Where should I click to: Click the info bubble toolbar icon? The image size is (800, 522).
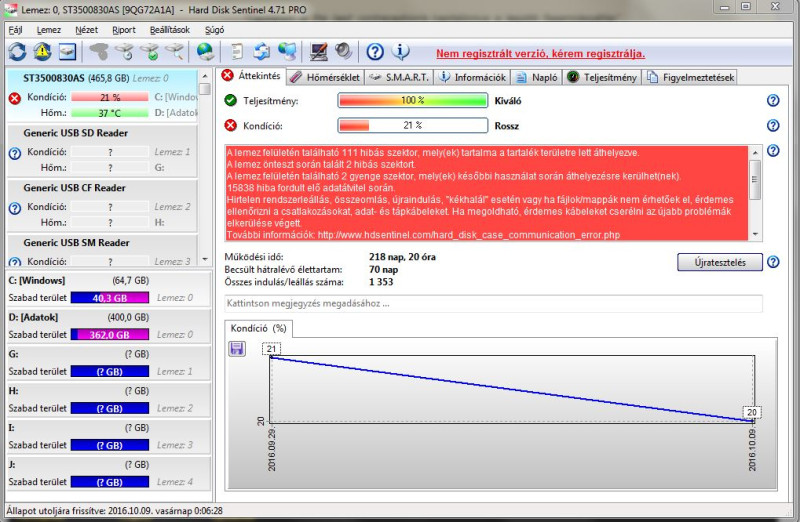(x=401, y=51)
